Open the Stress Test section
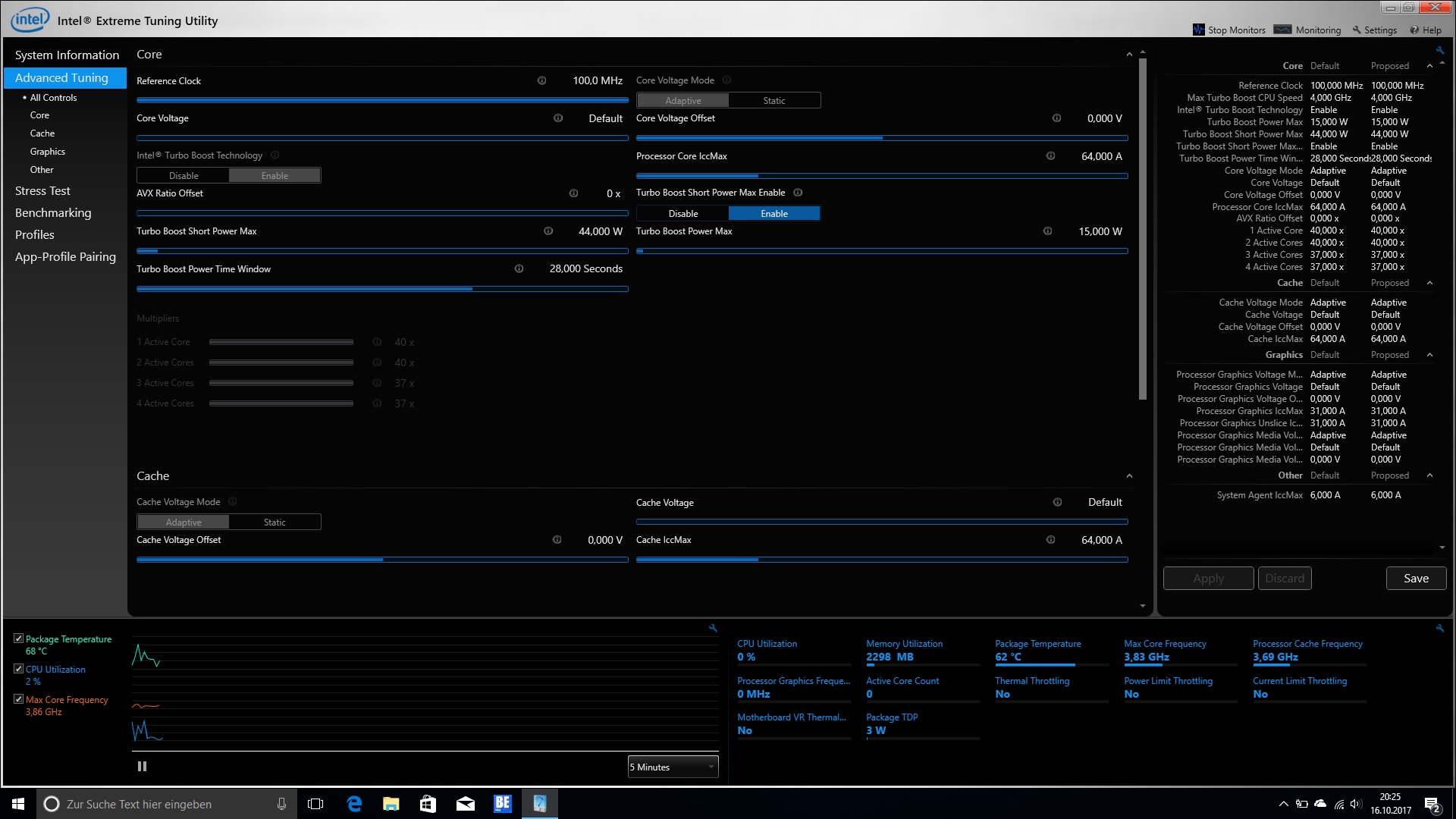The width and height of the screenshot is (1456, 819). click(x=42, y=191)
